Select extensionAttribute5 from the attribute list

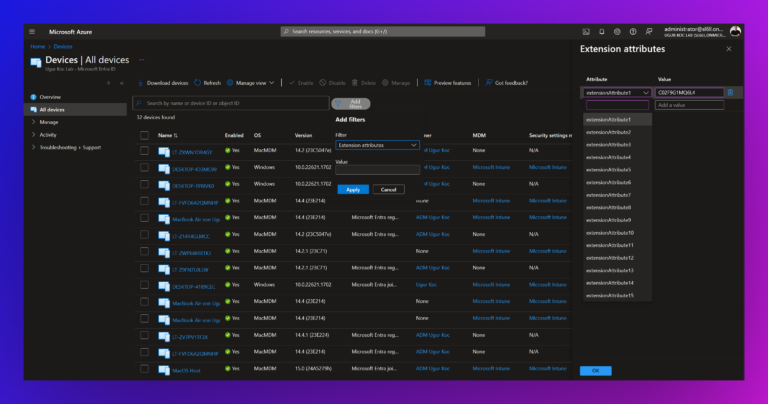[x=608, y=169]
